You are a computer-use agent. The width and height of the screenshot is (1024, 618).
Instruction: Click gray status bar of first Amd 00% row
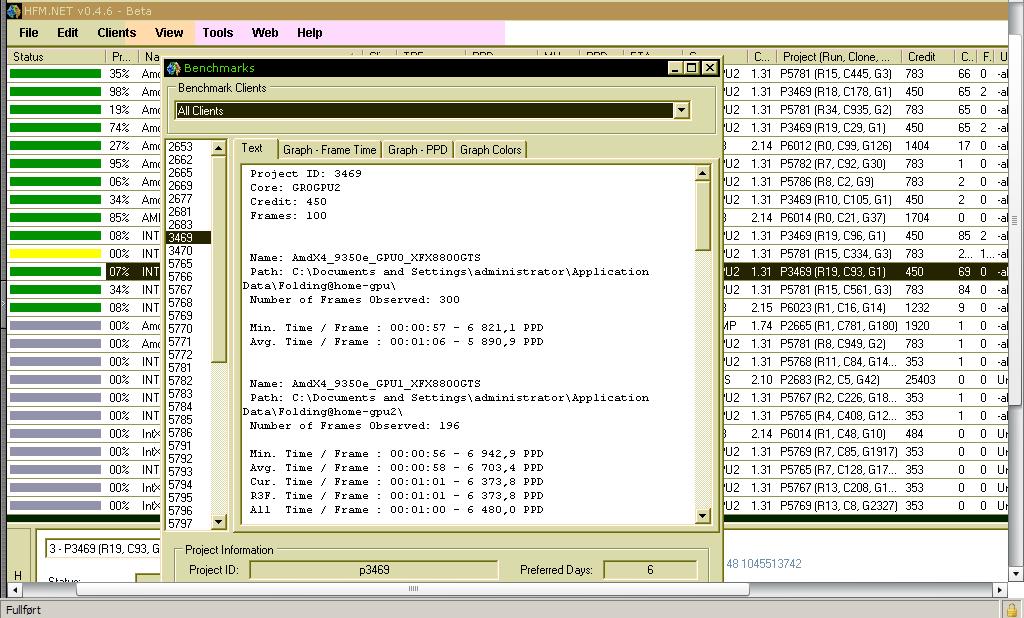(x=56, y=325)
